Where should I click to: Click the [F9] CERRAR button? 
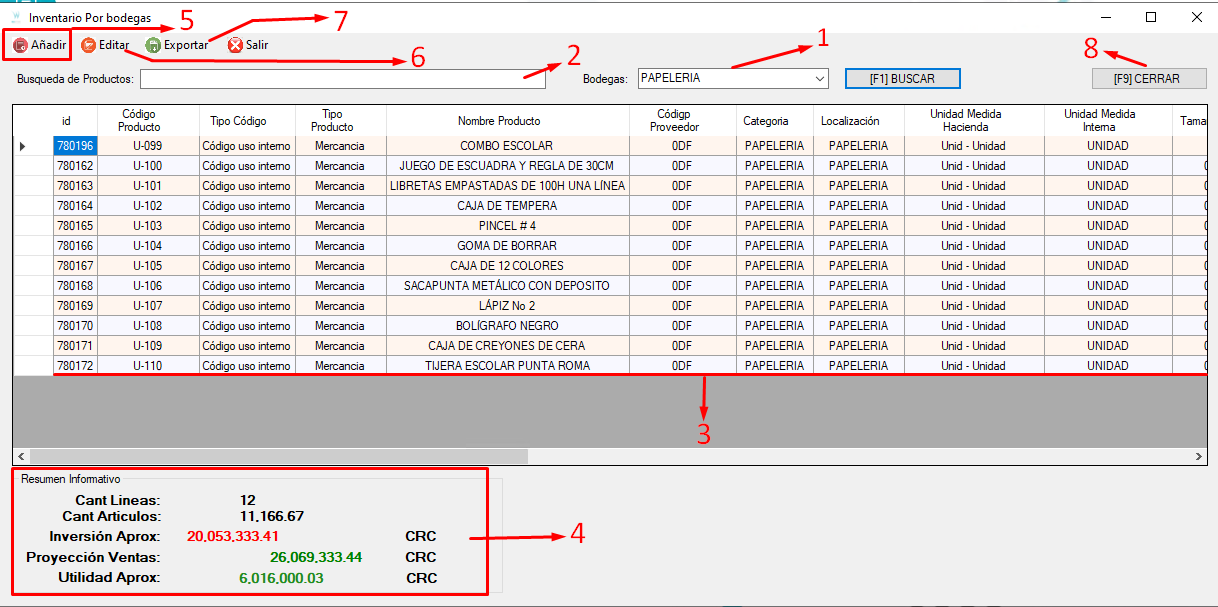coord(1149,78)
